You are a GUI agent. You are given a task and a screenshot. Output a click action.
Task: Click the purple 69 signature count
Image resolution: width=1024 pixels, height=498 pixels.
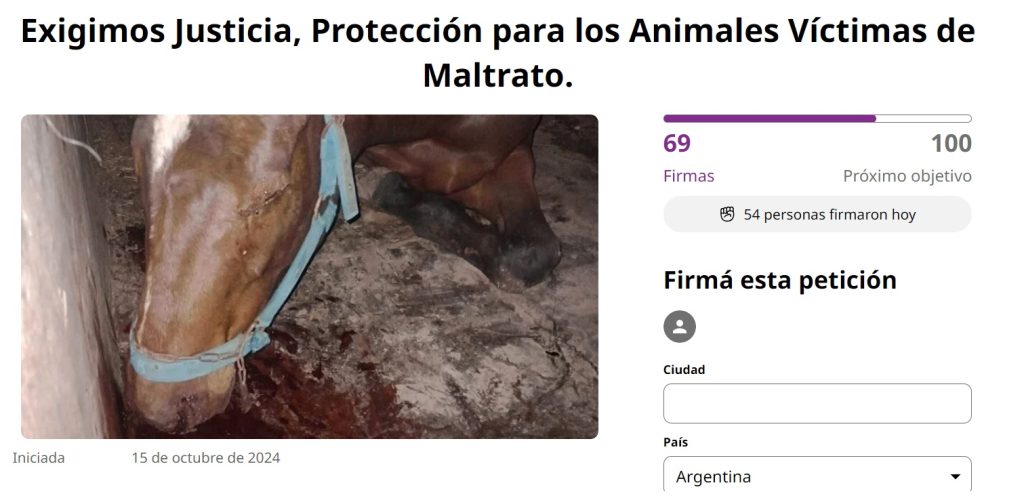(x=677, y=144)
